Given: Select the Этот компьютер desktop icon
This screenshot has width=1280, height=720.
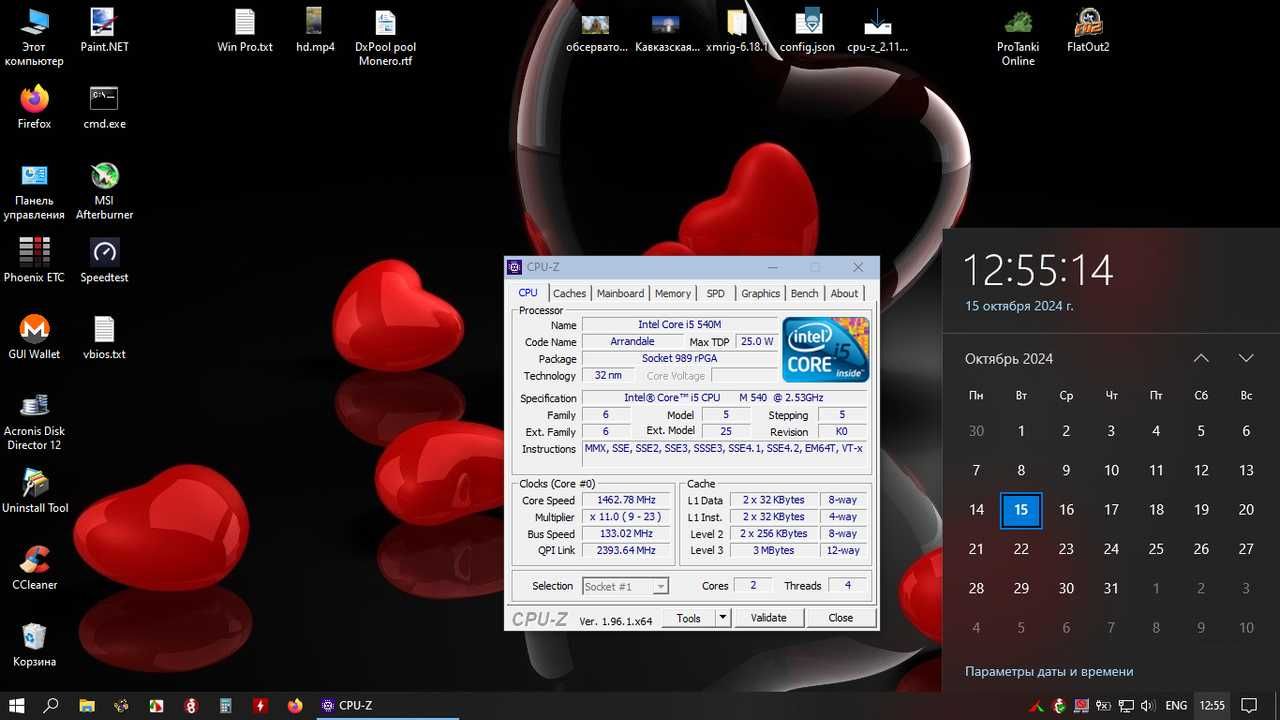Looking at the screenshot, I should (34, 37).
